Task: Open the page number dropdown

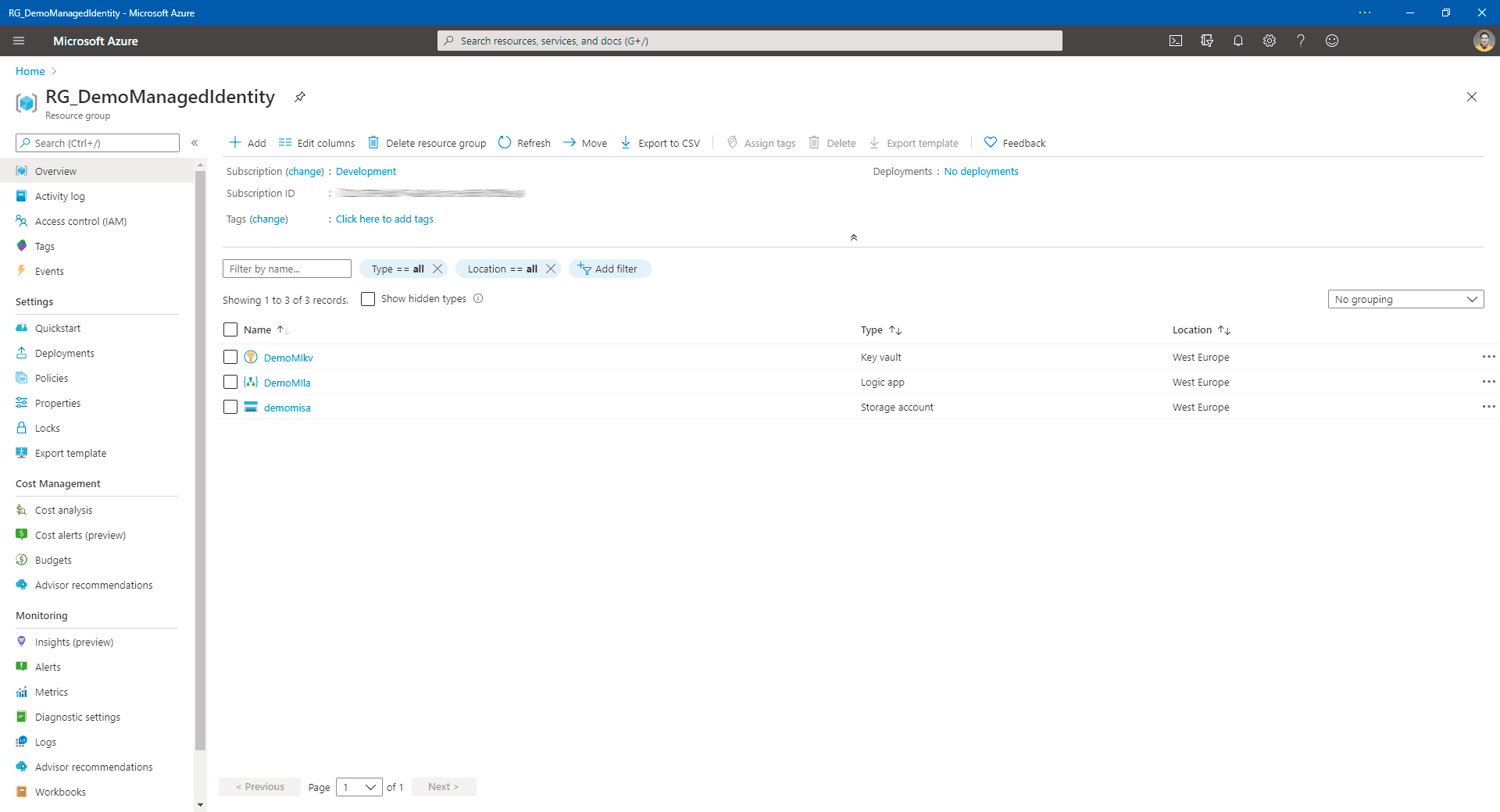Action: 359,787
